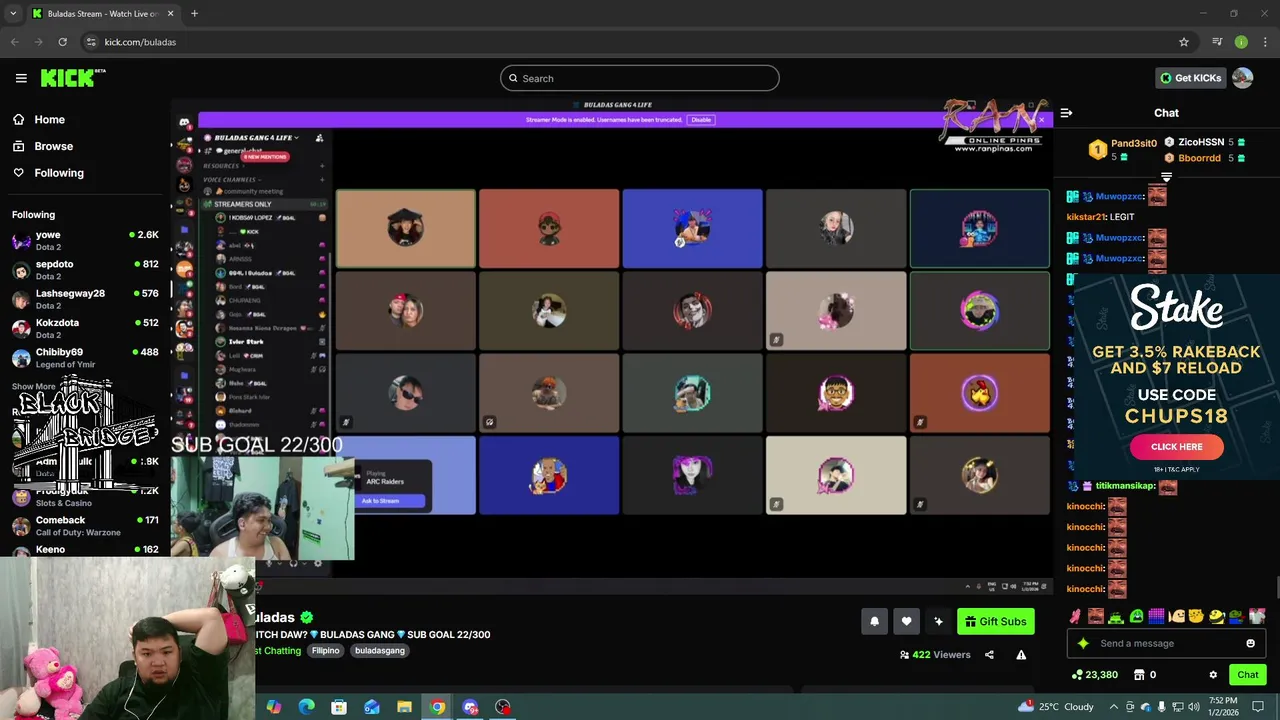Open the Kick hamburger menu

[x=21, y=78]
